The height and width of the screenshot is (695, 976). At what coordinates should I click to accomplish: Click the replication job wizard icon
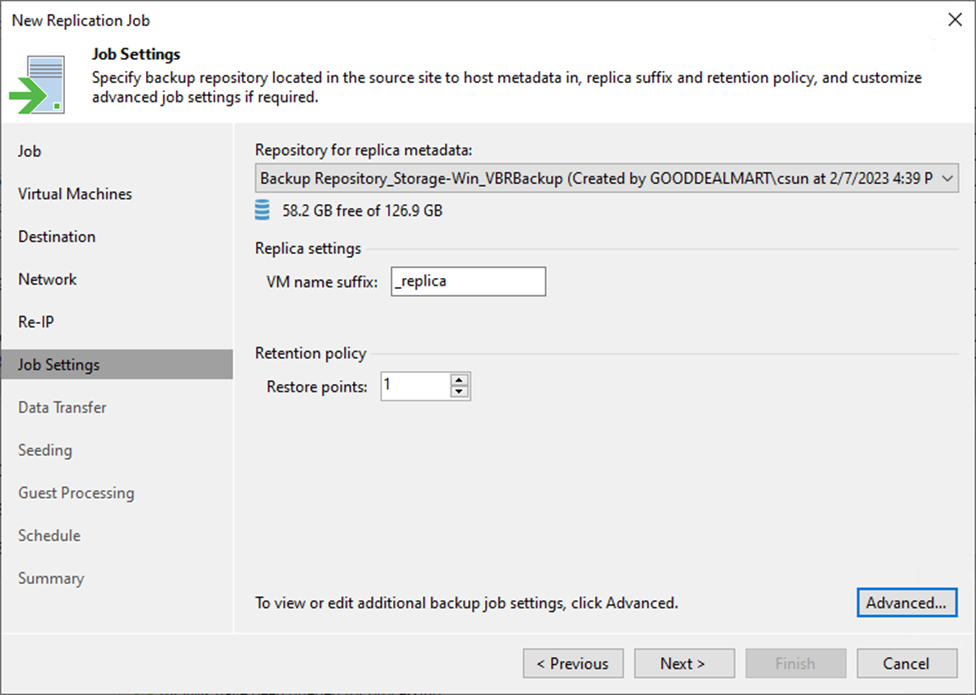tap(37, 85)
